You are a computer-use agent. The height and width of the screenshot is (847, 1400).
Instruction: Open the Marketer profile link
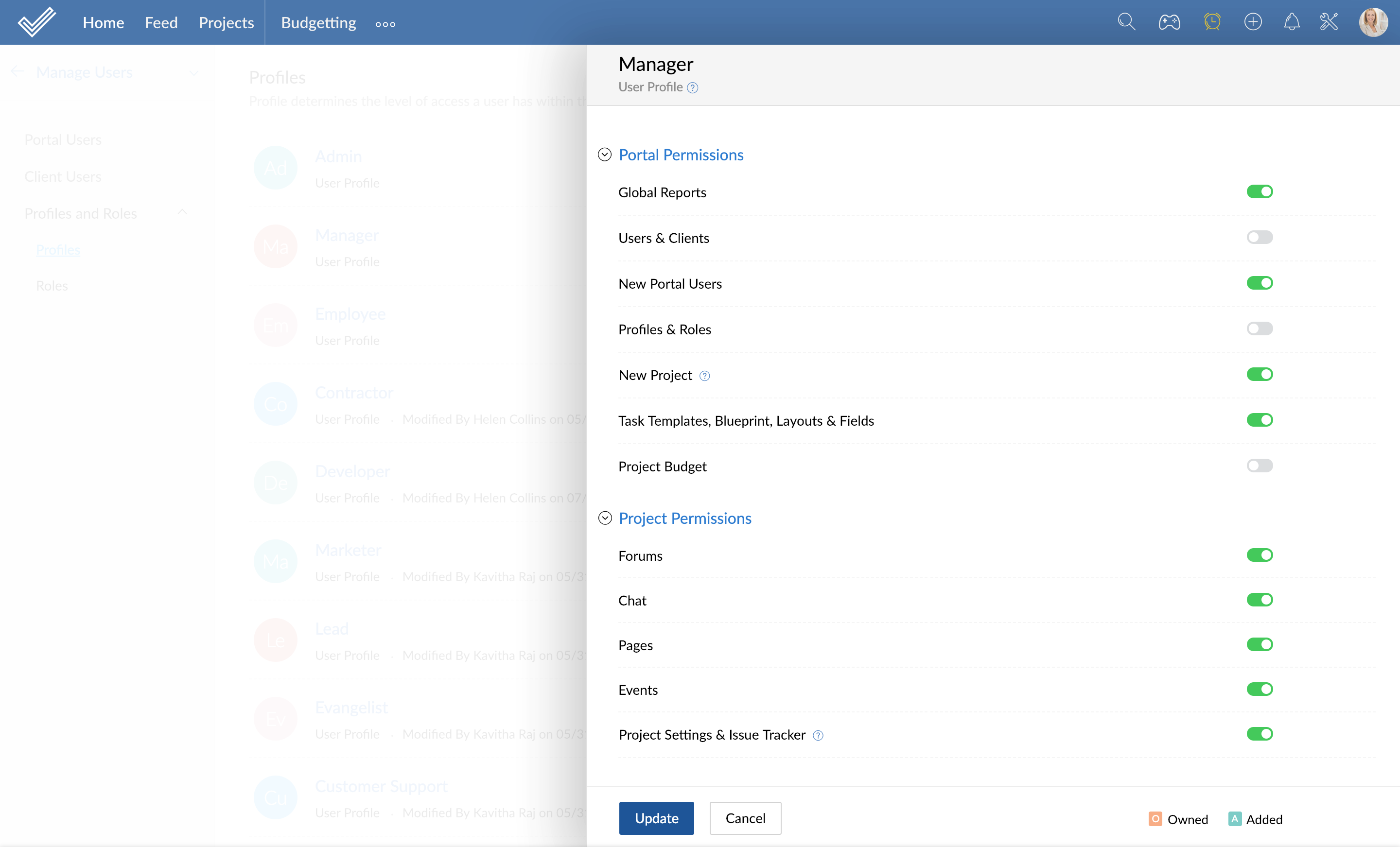click(348, 550)
